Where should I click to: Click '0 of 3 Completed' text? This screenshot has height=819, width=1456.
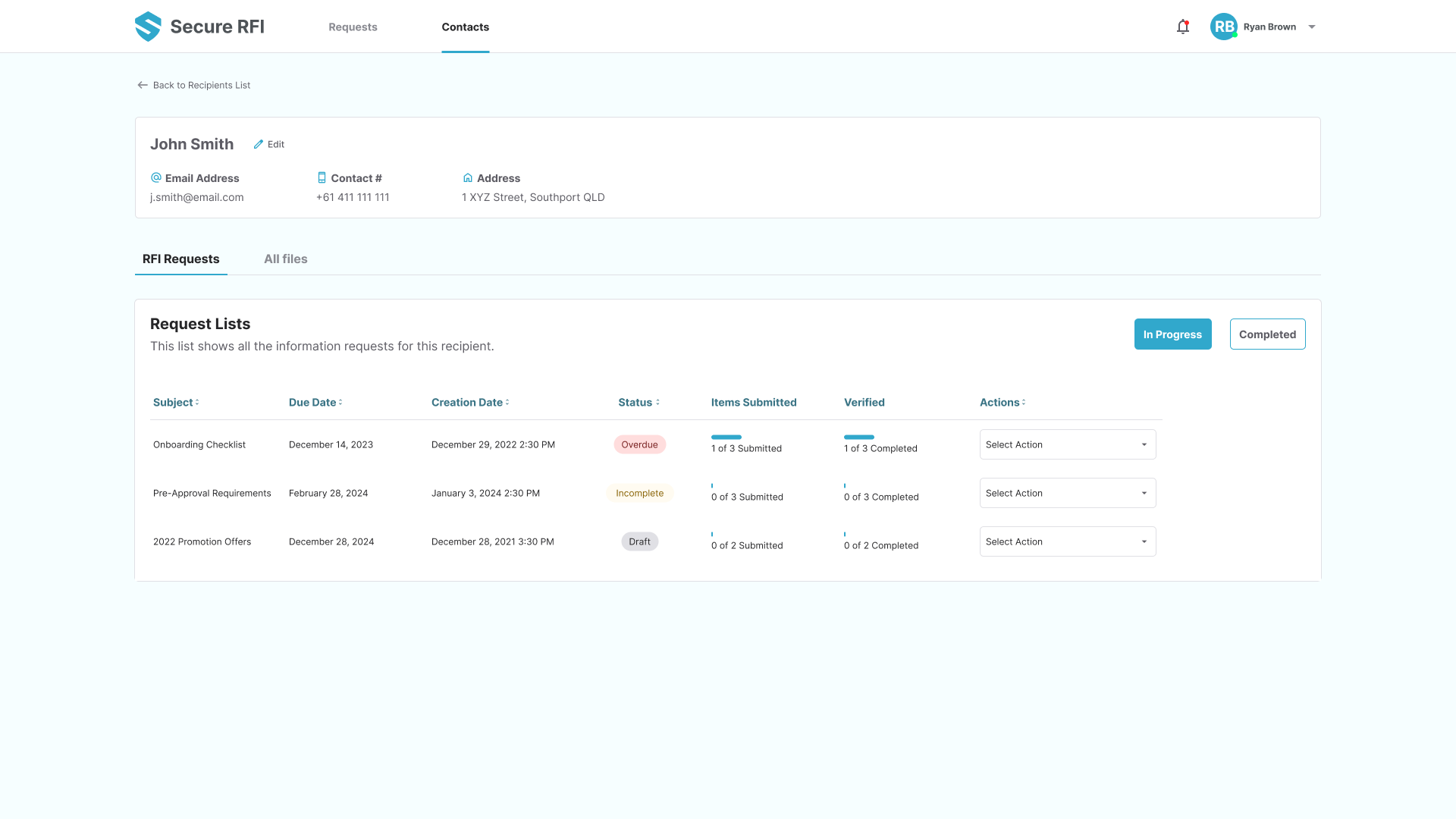pyautogui.click(x=881, y=497)
